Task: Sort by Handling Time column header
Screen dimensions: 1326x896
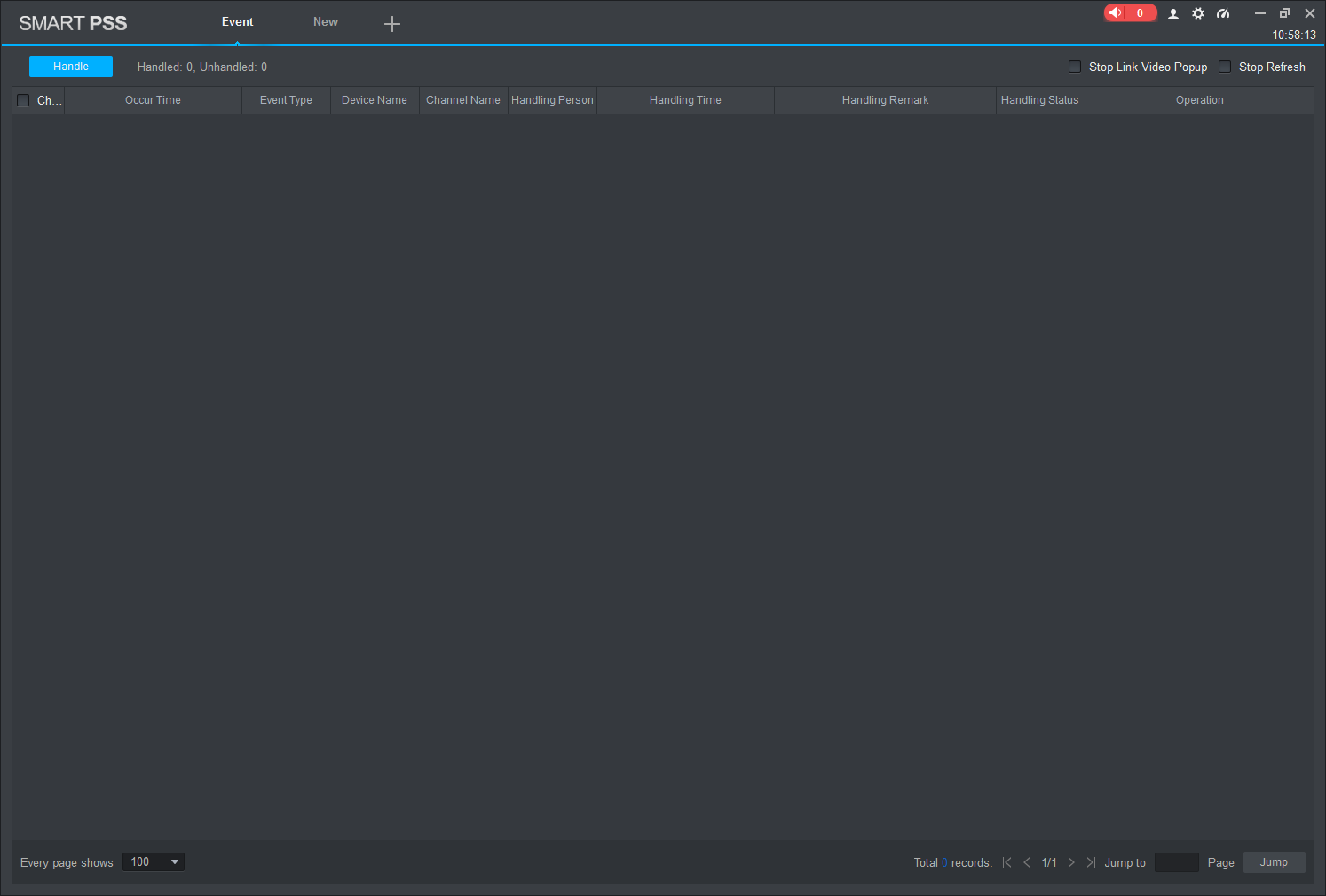Action: 685,100
